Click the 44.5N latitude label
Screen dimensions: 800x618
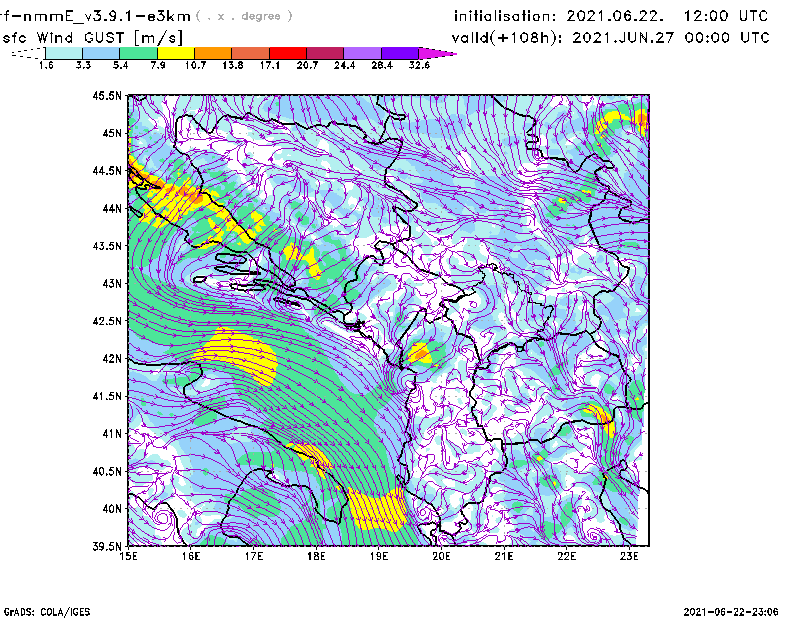click(x=107, y=171)
